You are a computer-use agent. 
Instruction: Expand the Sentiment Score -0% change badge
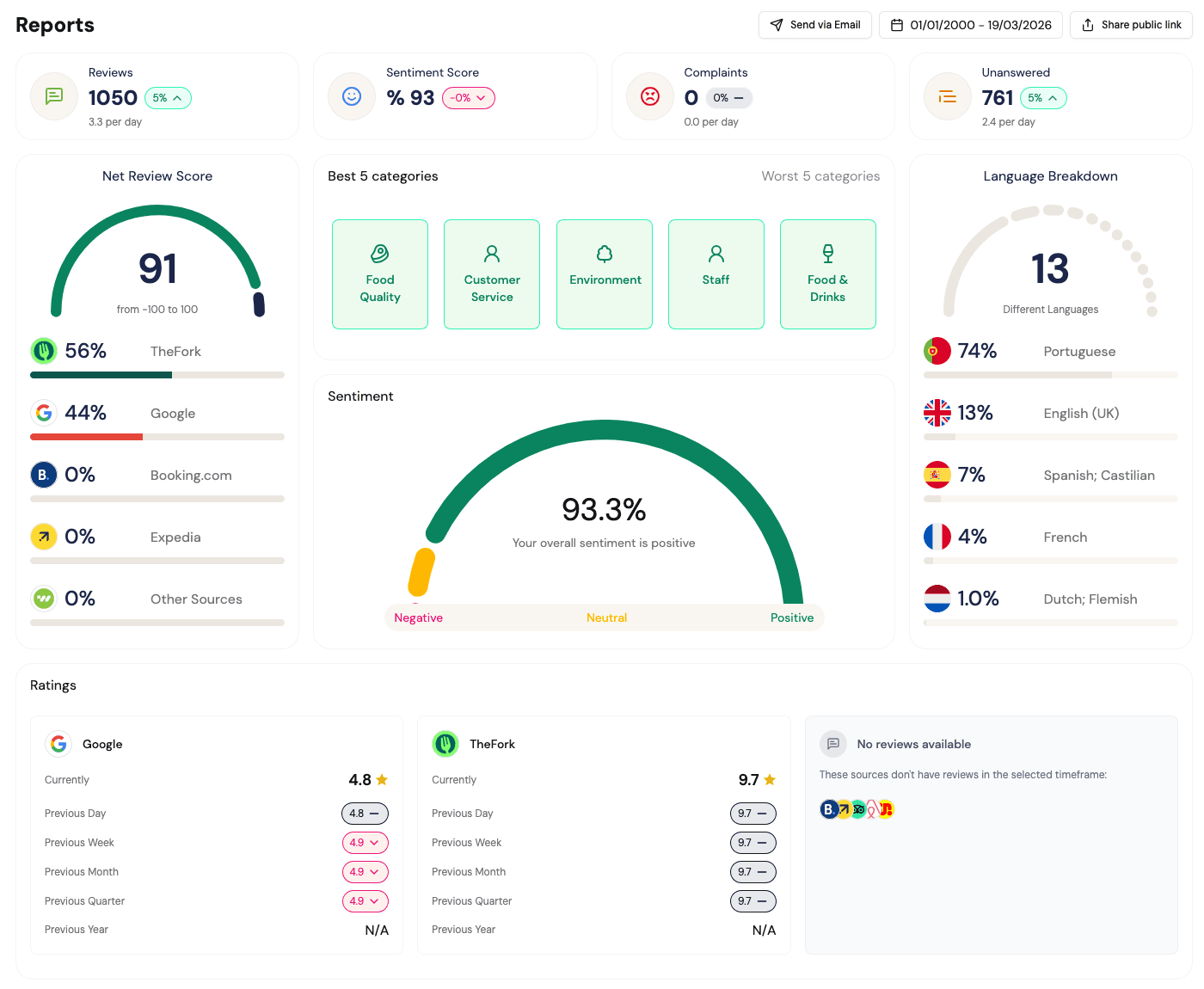(x=469, y=98)
